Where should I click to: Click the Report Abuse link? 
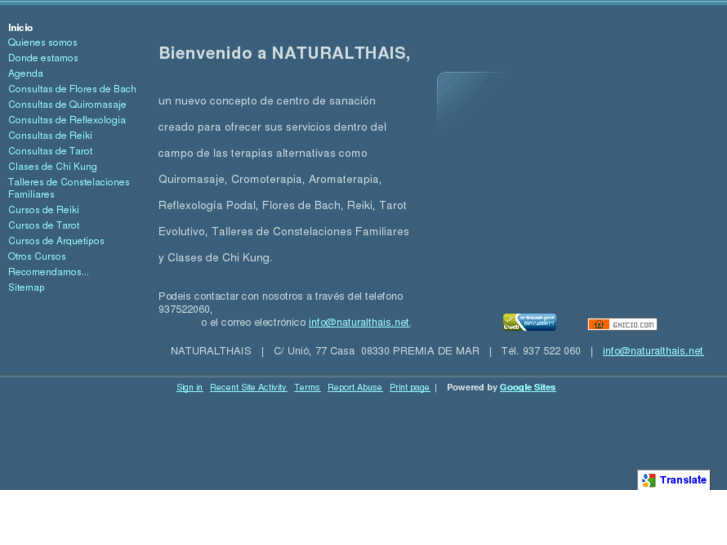pos(354,388)
